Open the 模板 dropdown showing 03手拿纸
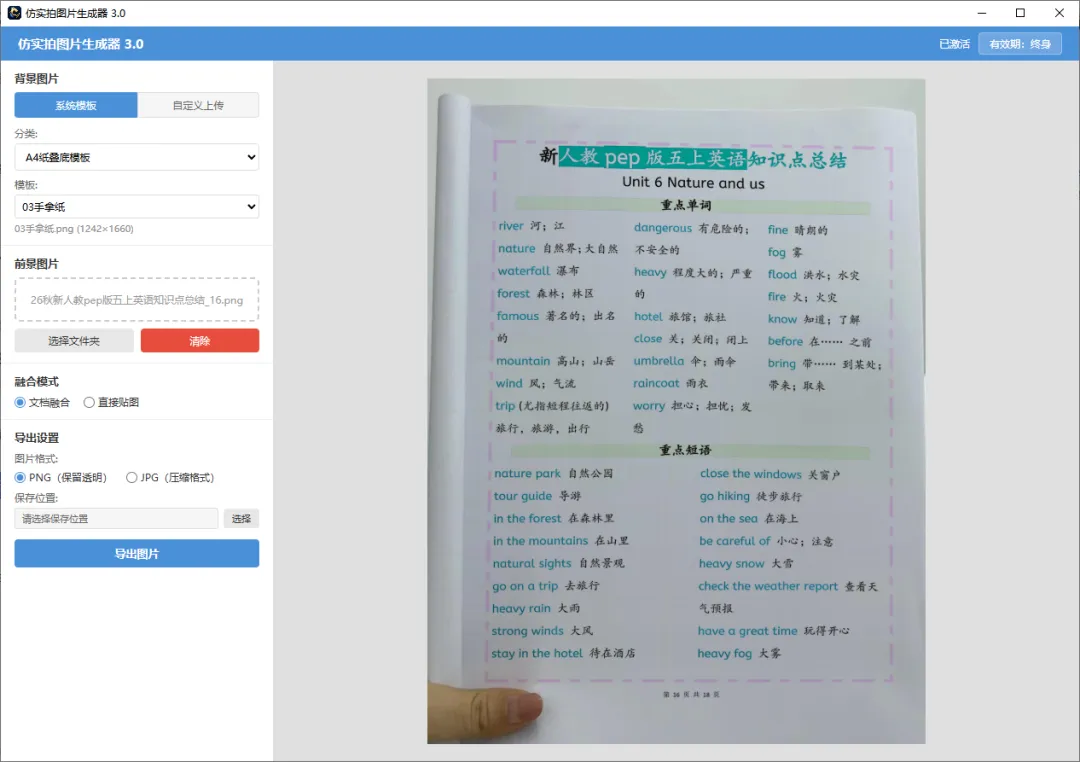Screen dimensions: 1080x762 (136, 207)
